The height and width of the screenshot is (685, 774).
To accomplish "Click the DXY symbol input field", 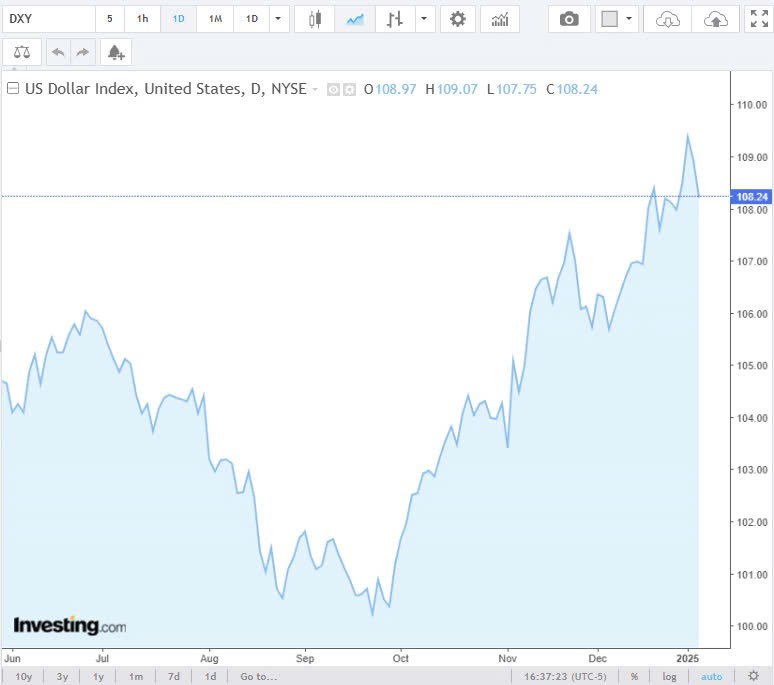I will [48, 19].
